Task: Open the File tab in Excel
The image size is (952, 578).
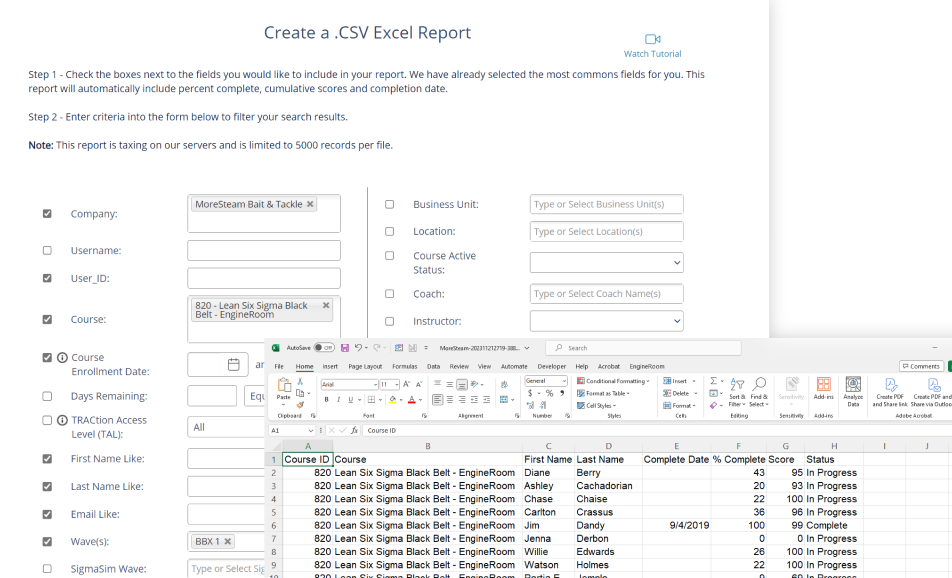Action: coord(279,367)
